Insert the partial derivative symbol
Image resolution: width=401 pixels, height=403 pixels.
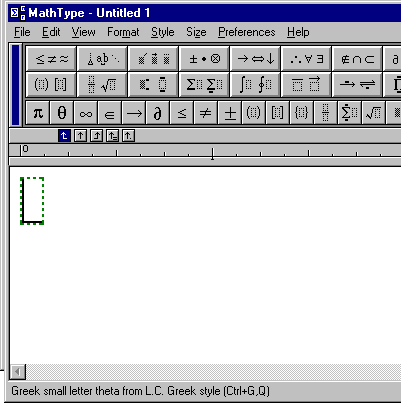coord(158,113)
